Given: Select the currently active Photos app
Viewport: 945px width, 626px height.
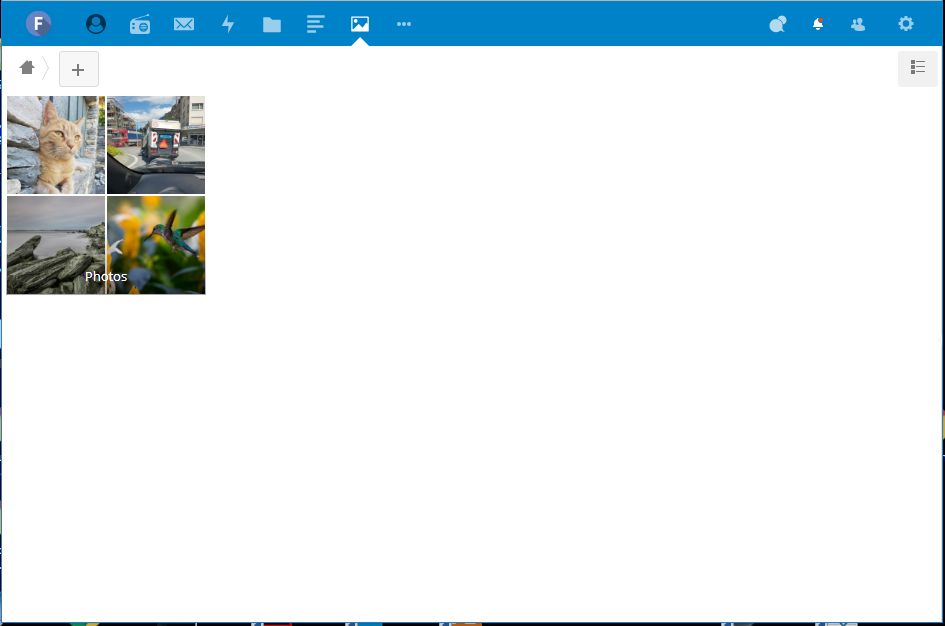Looking at the screenshot, I should [360, 23].
